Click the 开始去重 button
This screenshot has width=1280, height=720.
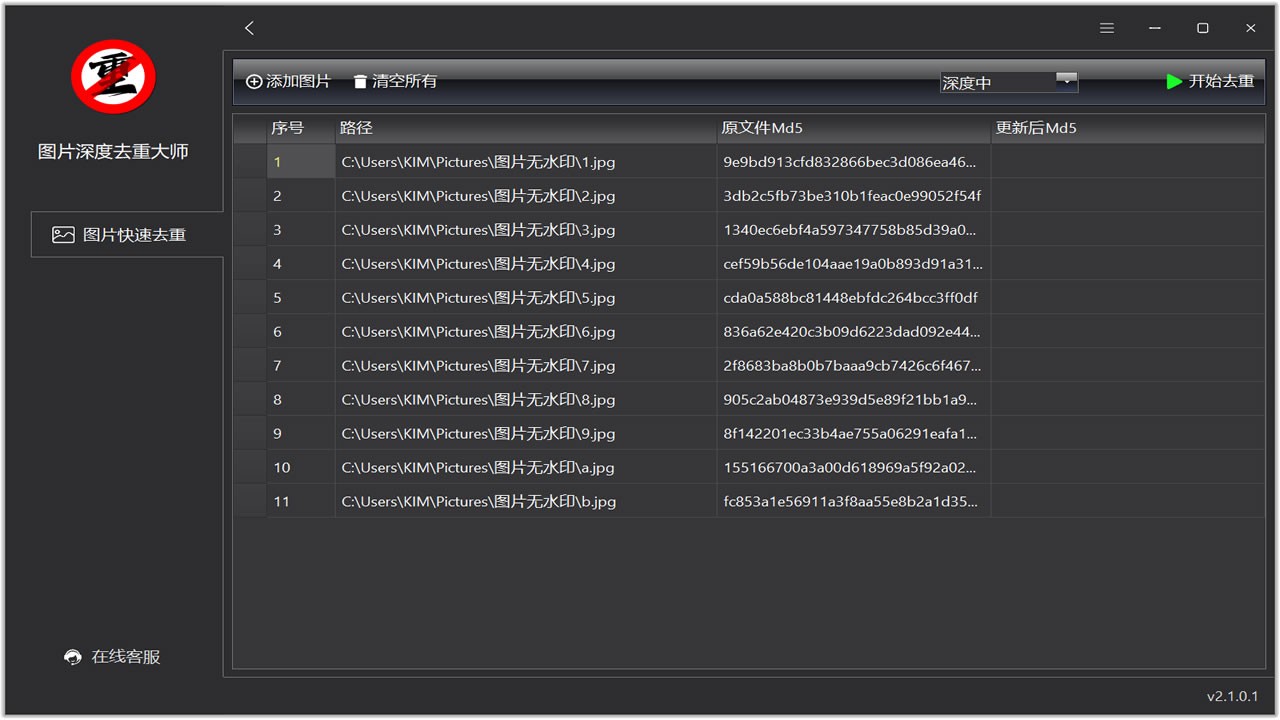click(x=1210, y=82)
